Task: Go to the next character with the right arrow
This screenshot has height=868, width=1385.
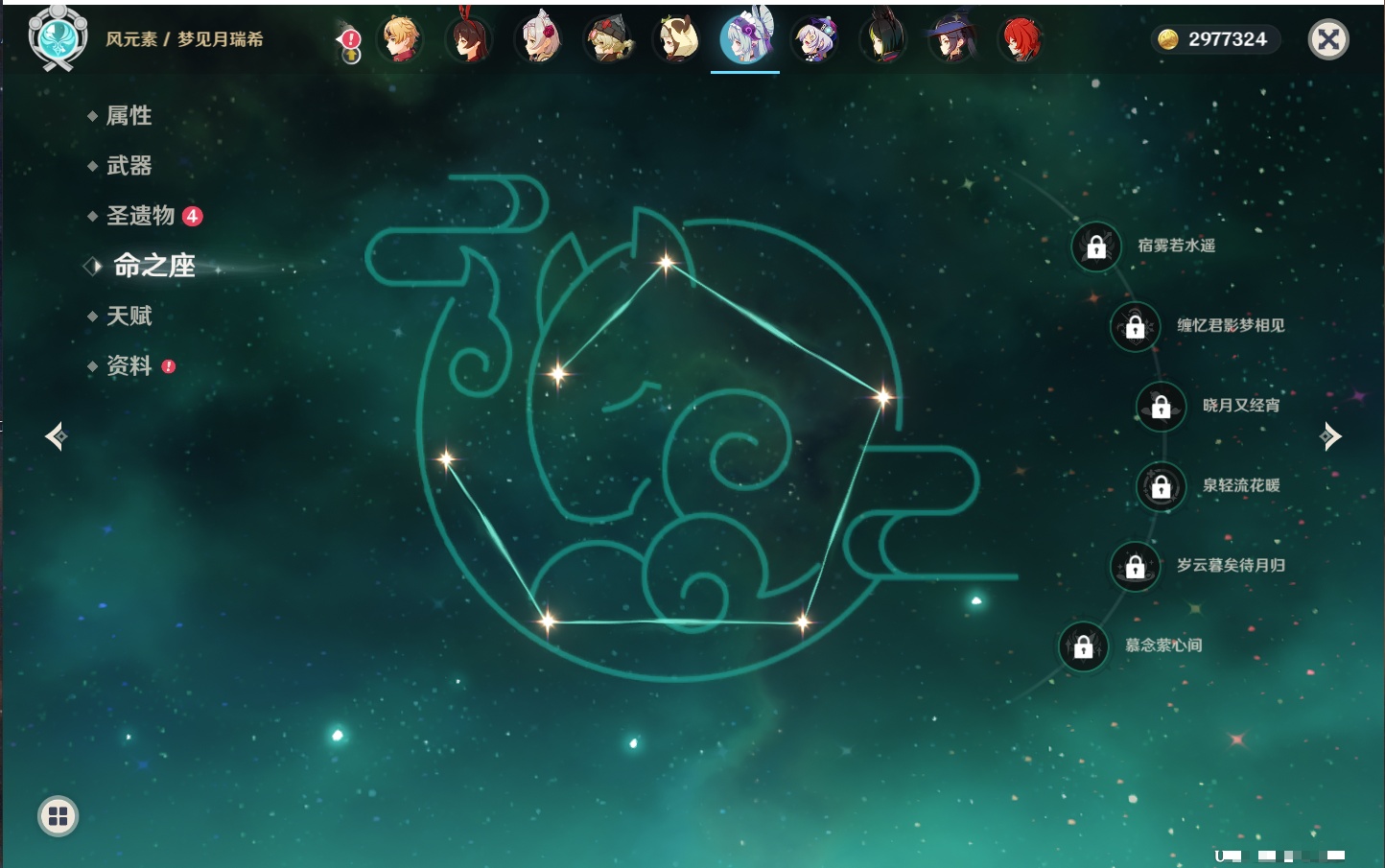Action: (1330, 436)
